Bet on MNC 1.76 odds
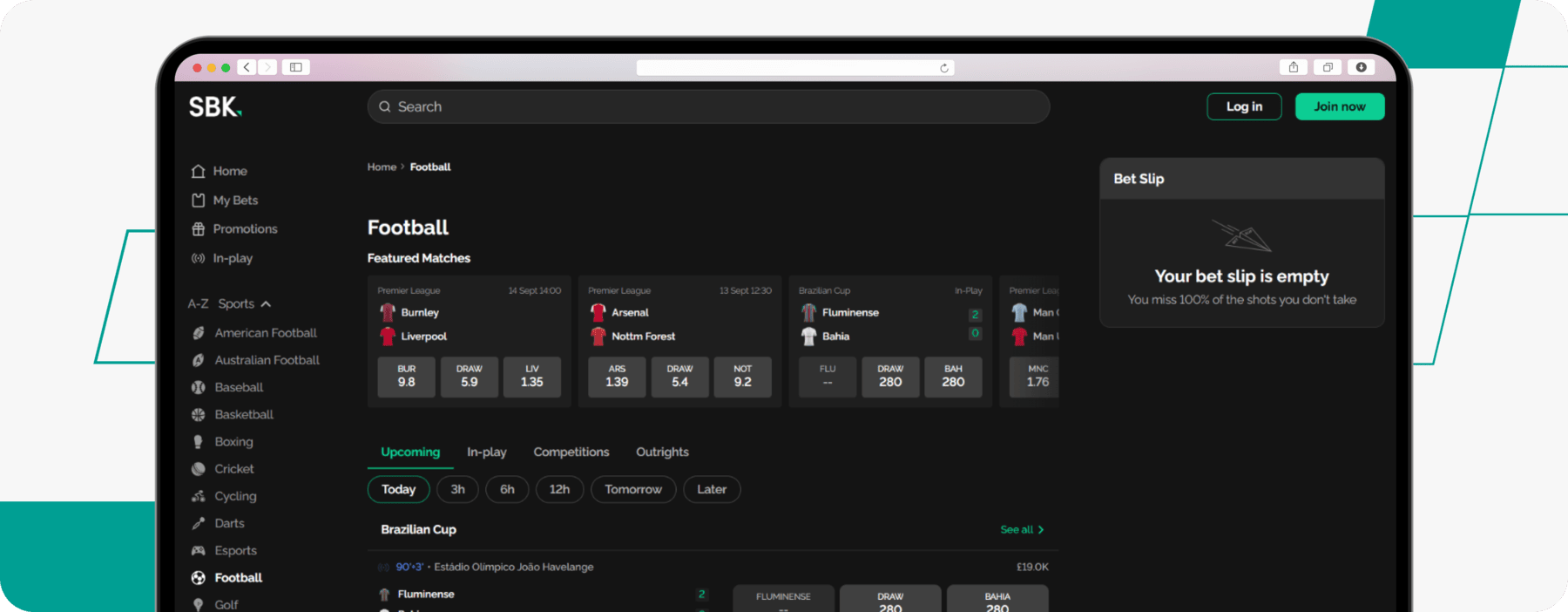1568x612 pixels. click(1035, 377)
